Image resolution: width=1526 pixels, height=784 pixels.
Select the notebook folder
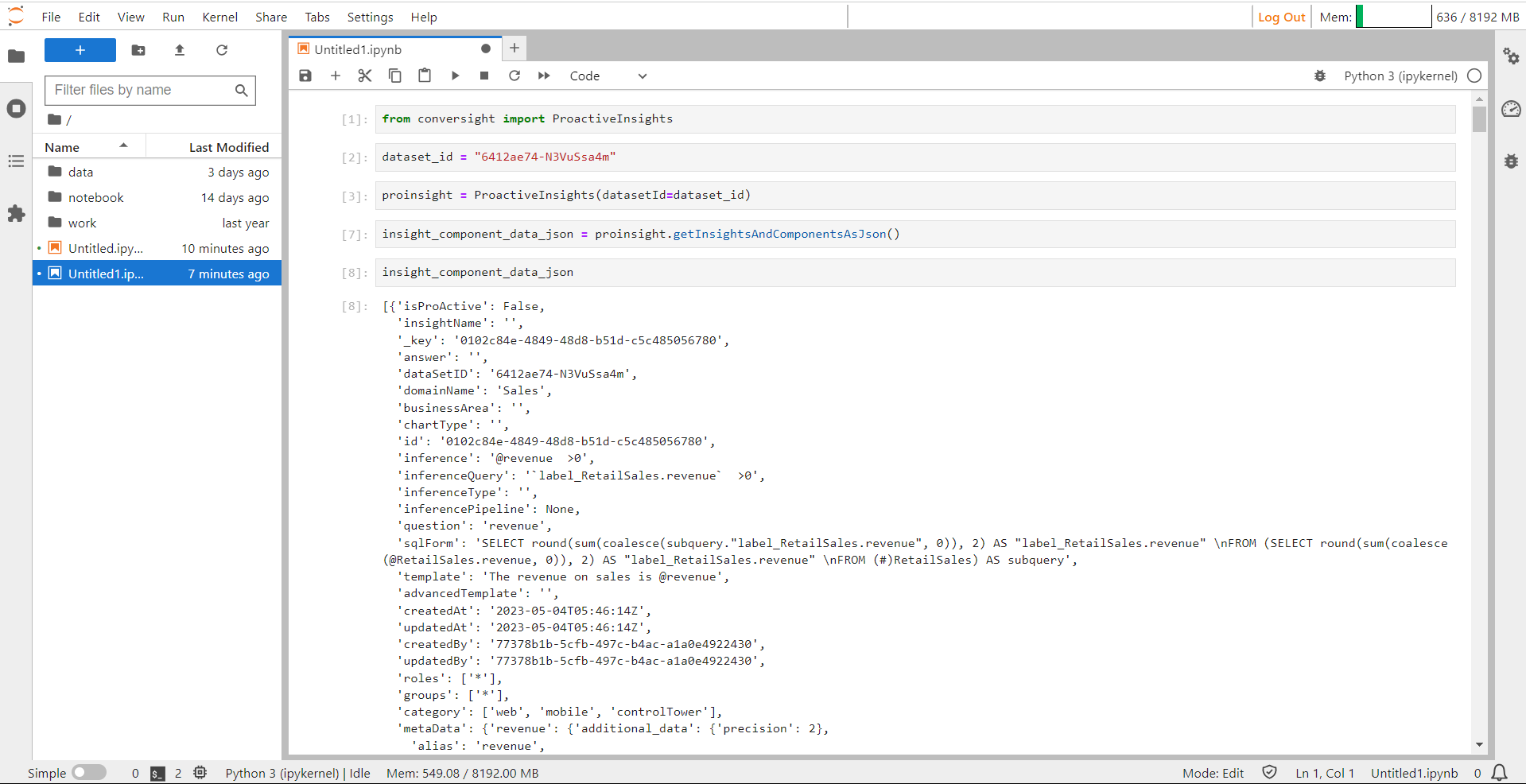click(157, 197)
